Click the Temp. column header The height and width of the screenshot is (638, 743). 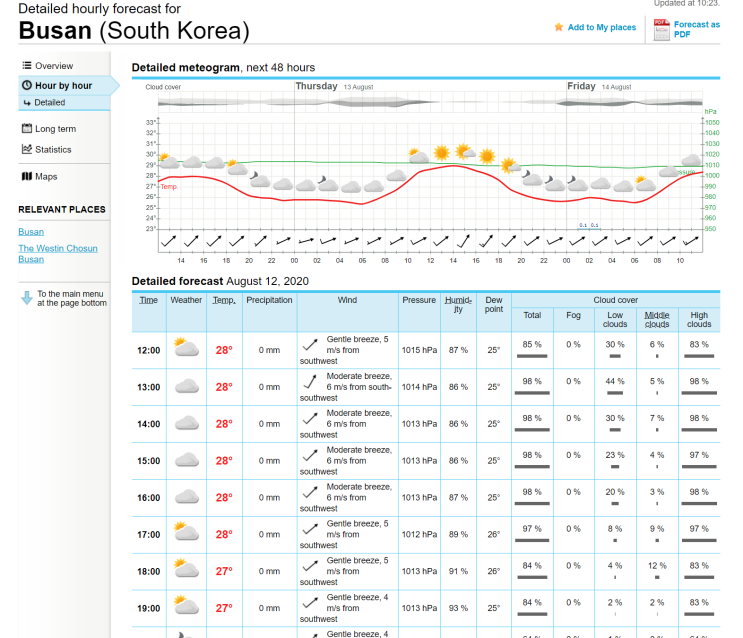point(224,300)
